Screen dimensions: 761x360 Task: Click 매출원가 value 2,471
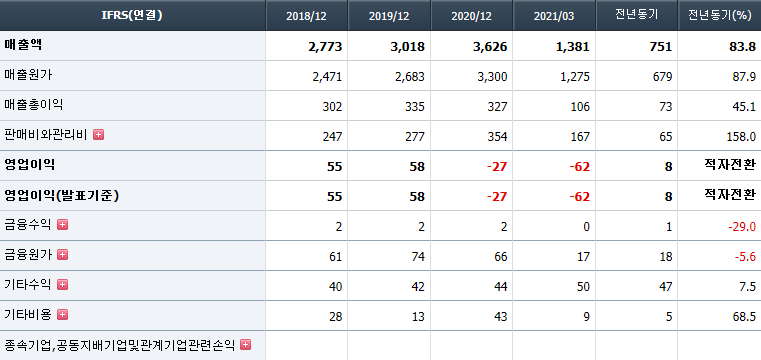327,77
